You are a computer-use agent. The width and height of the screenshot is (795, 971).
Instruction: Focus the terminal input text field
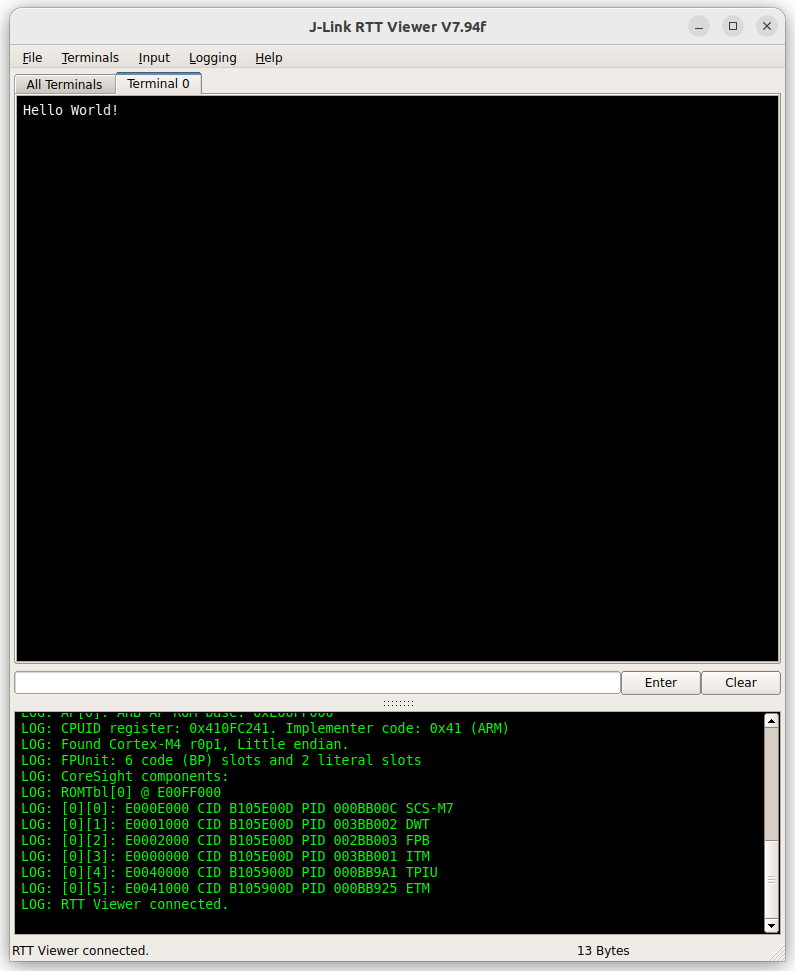tap(318, 682)
